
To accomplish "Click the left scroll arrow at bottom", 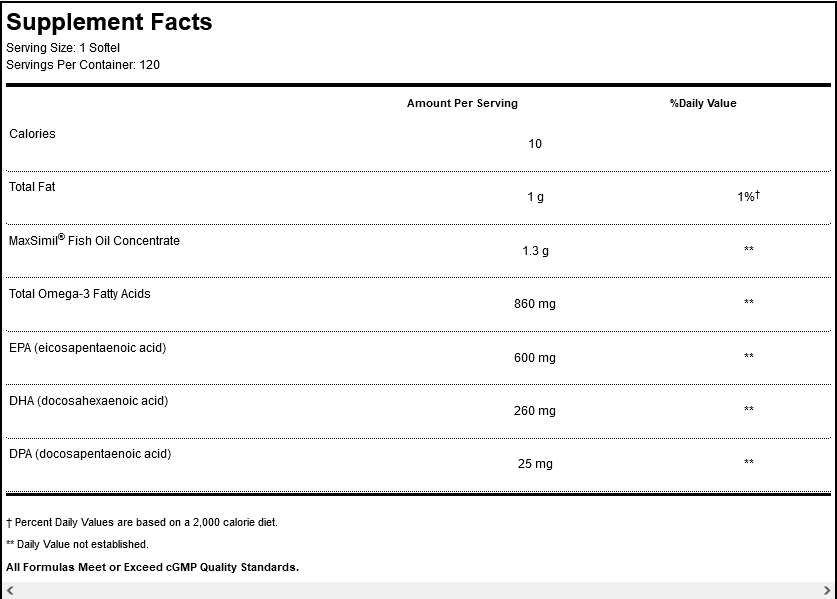I will point(10,591).
